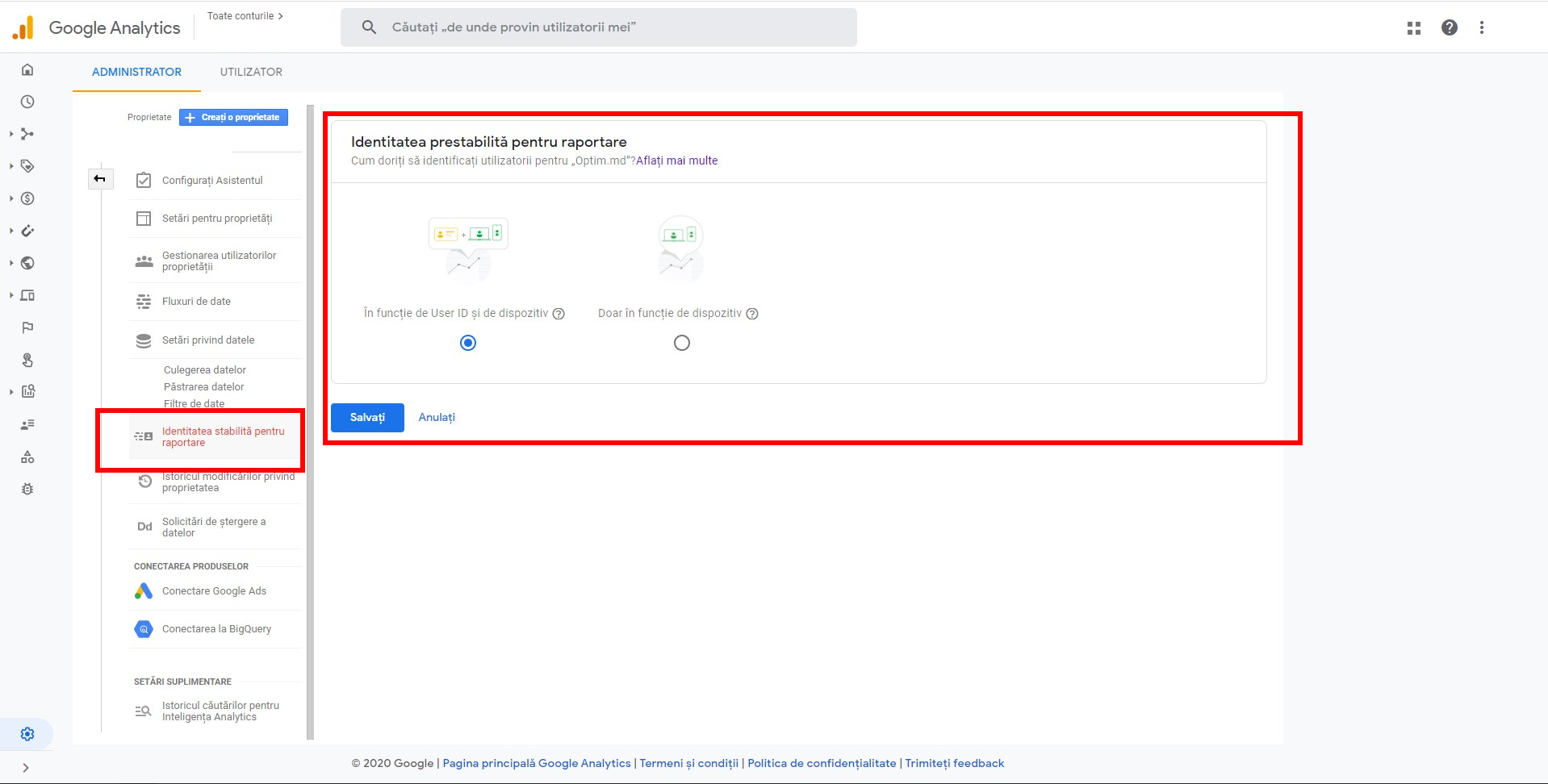
Task: Click the Salvați button
Action: (367, 417)
